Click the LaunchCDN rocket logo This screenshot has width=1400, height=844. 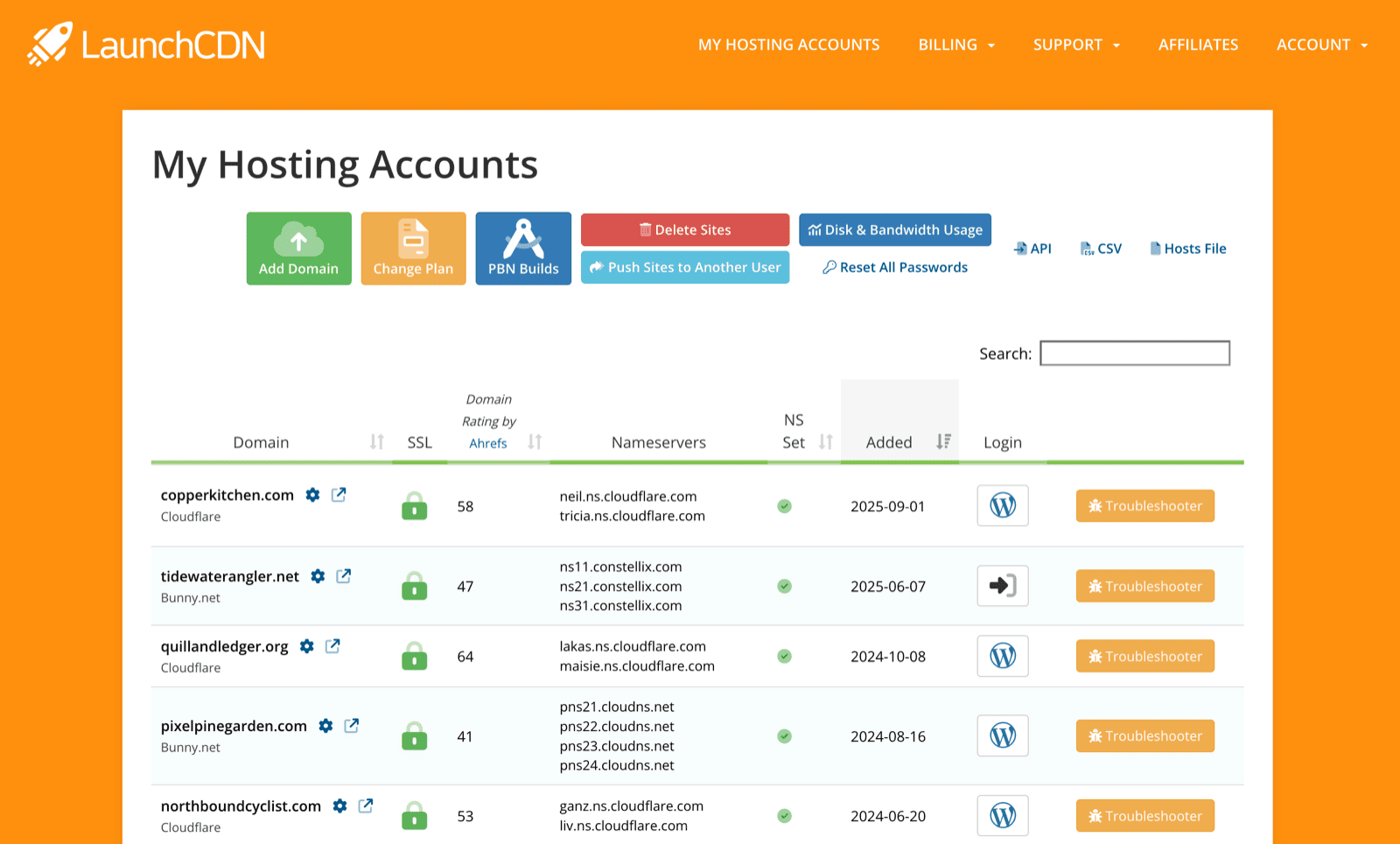[146, 44]
